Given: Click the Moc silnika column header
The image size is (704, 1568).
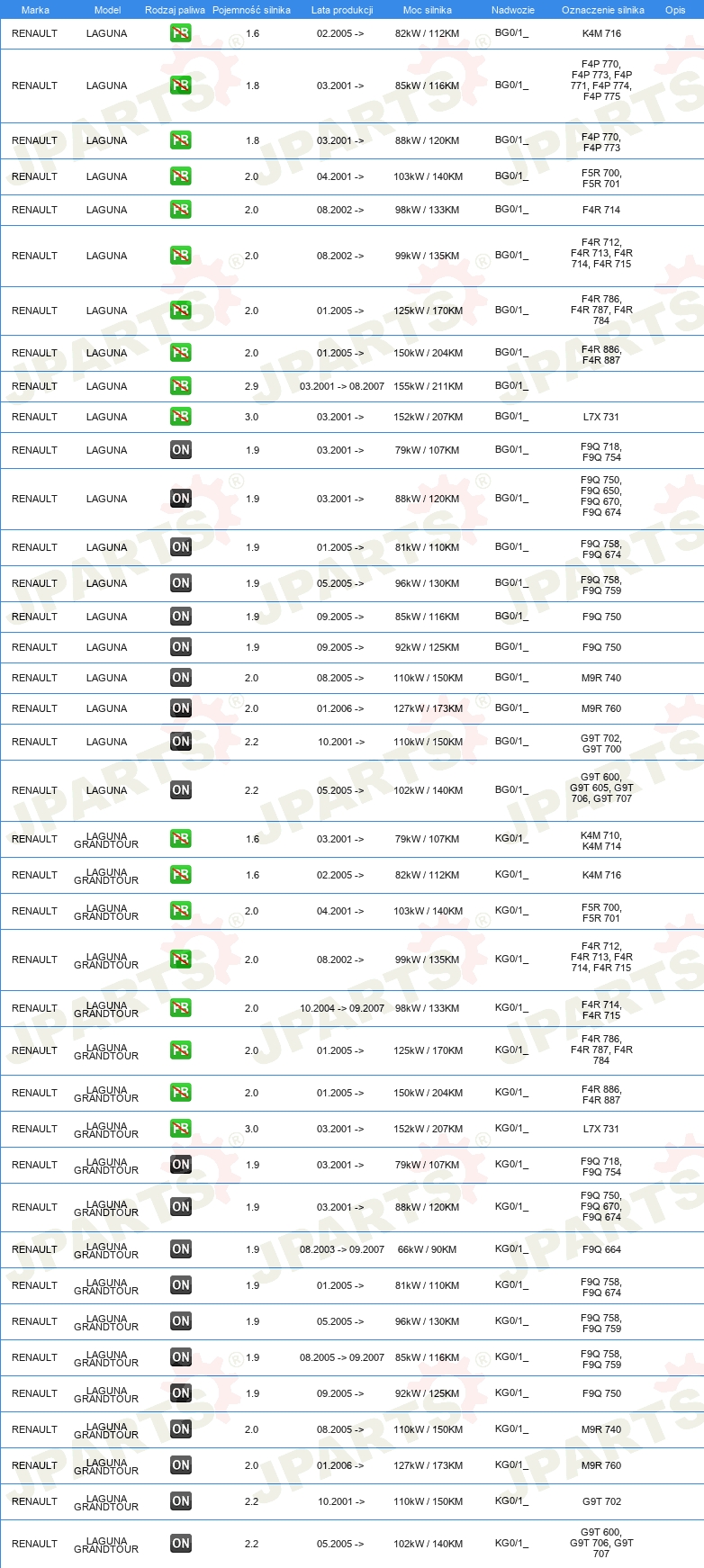Looking at the screenshot, I should coord(428,10).
